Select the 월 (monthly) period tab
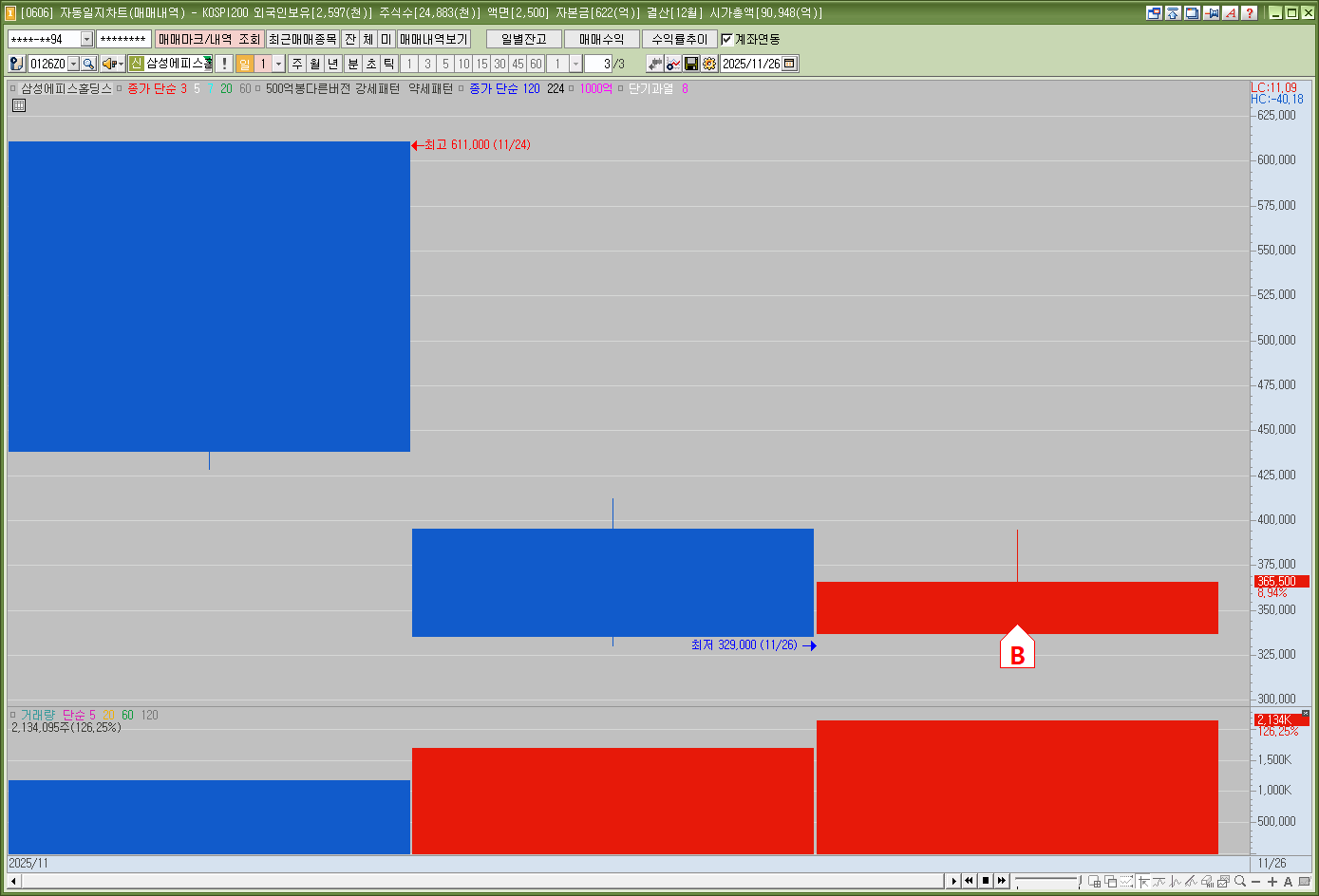1319x896 pixels. pyautogui.click(x=315, y=64)
